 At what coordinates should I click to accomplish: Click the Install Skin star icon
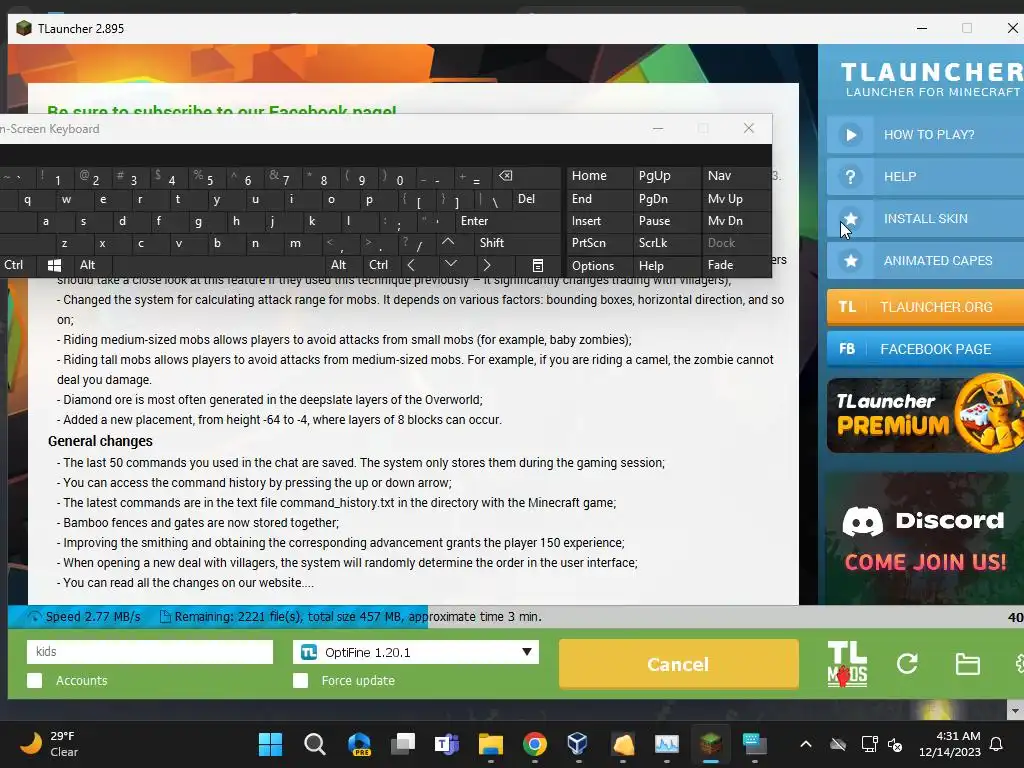tap(850, 219)
